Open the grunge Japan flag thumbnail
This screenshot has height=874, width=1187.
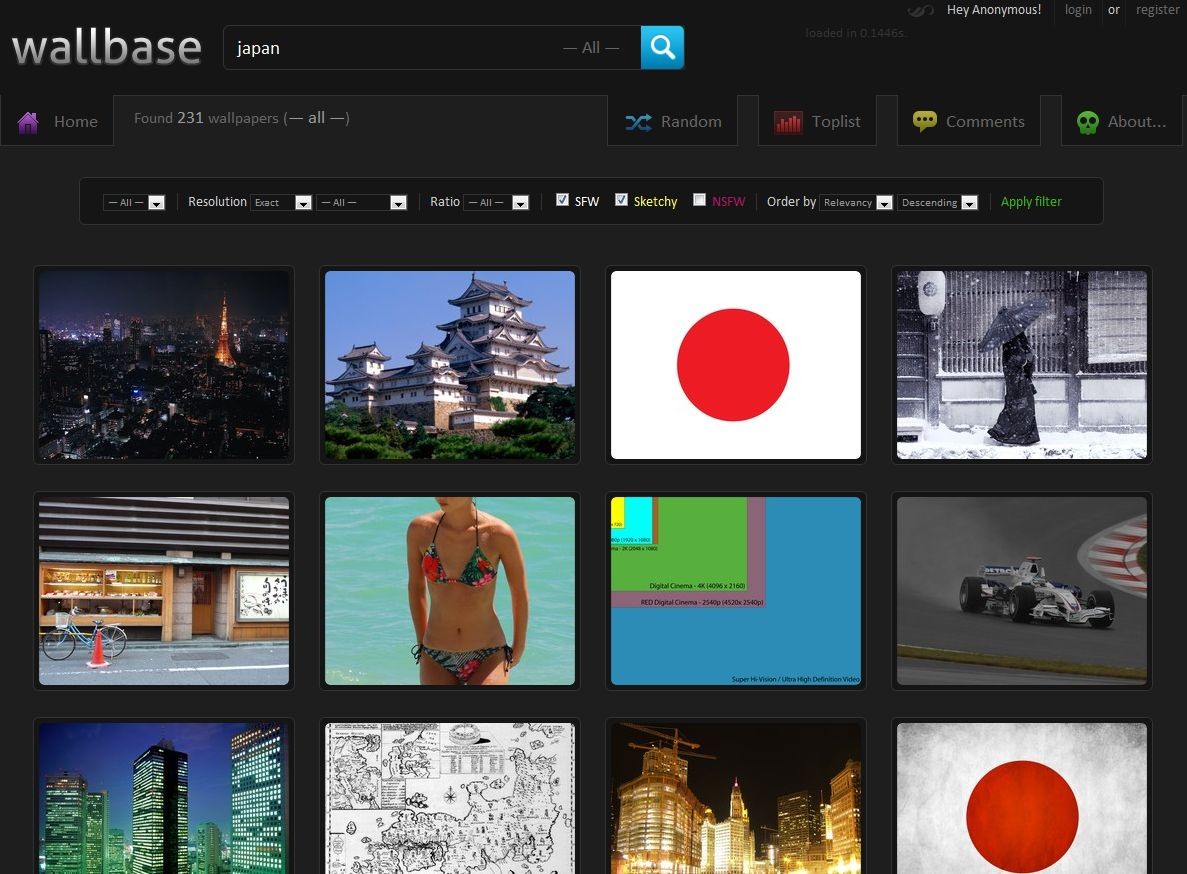[x=1022, y=798]
